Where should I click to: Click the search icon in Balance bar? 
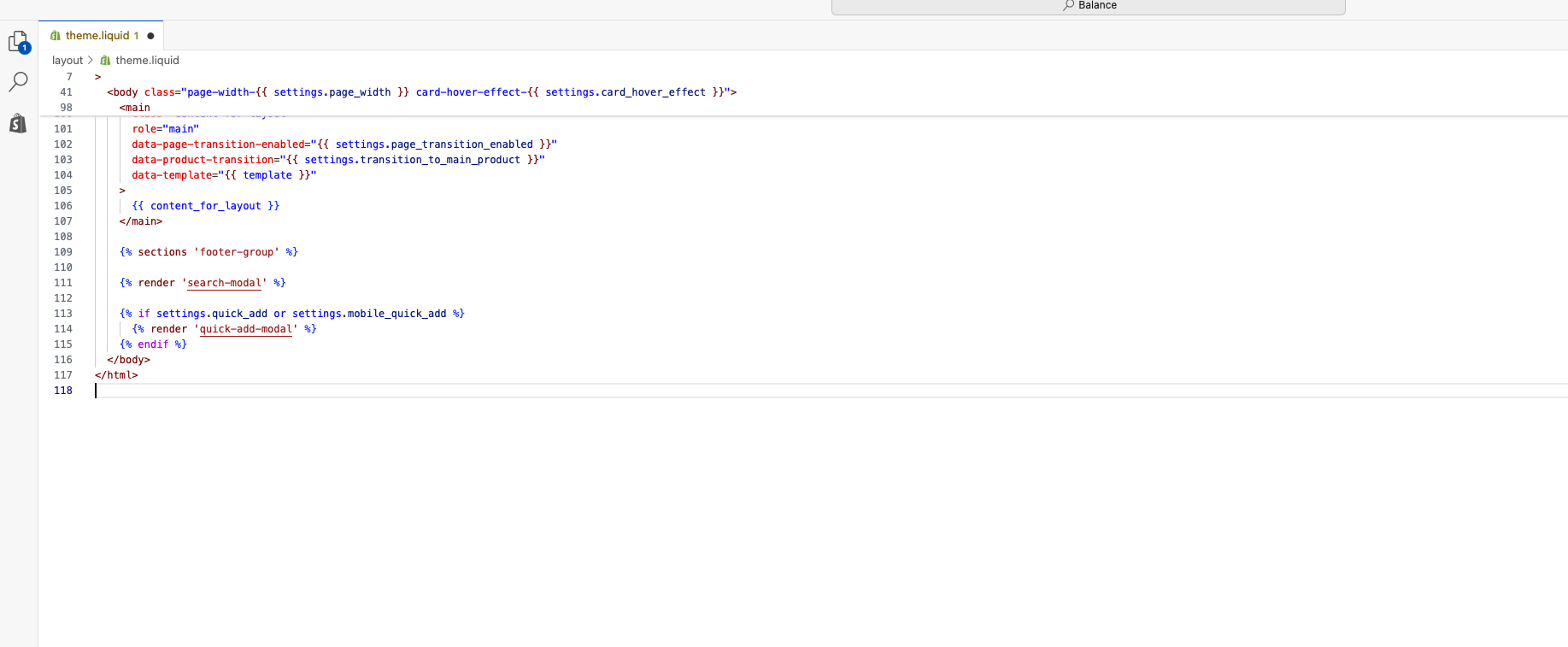tap(1068, 5)
